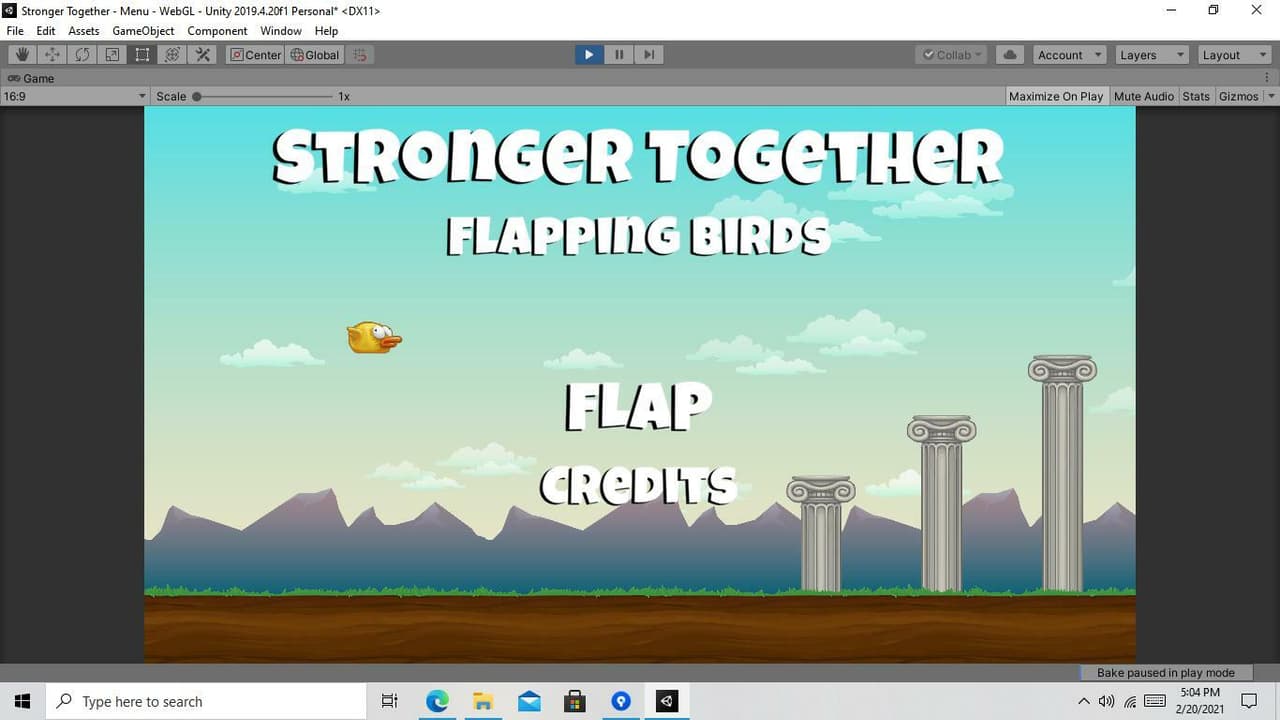The height and width of the screenshot is (720, 1280).
Task: Click the Game view Scale slider handle
Action: [197, 96]
